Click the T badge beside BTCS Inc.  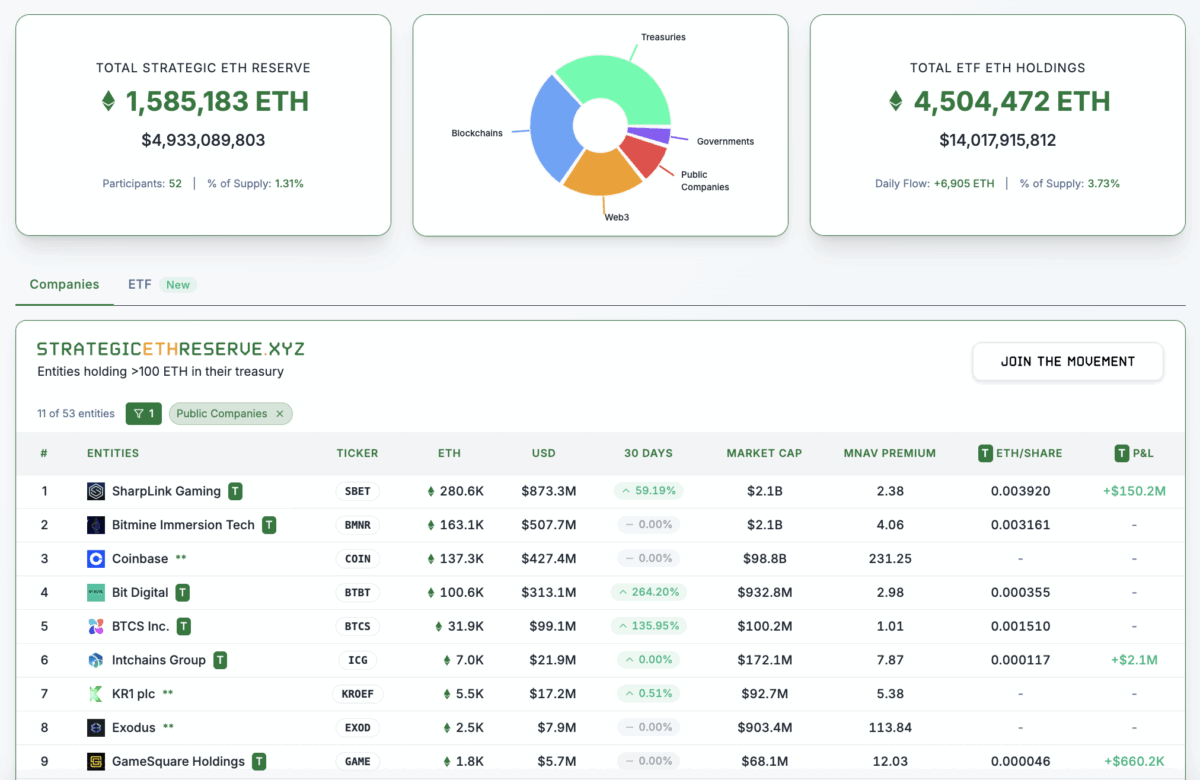[x=184, y=626]
